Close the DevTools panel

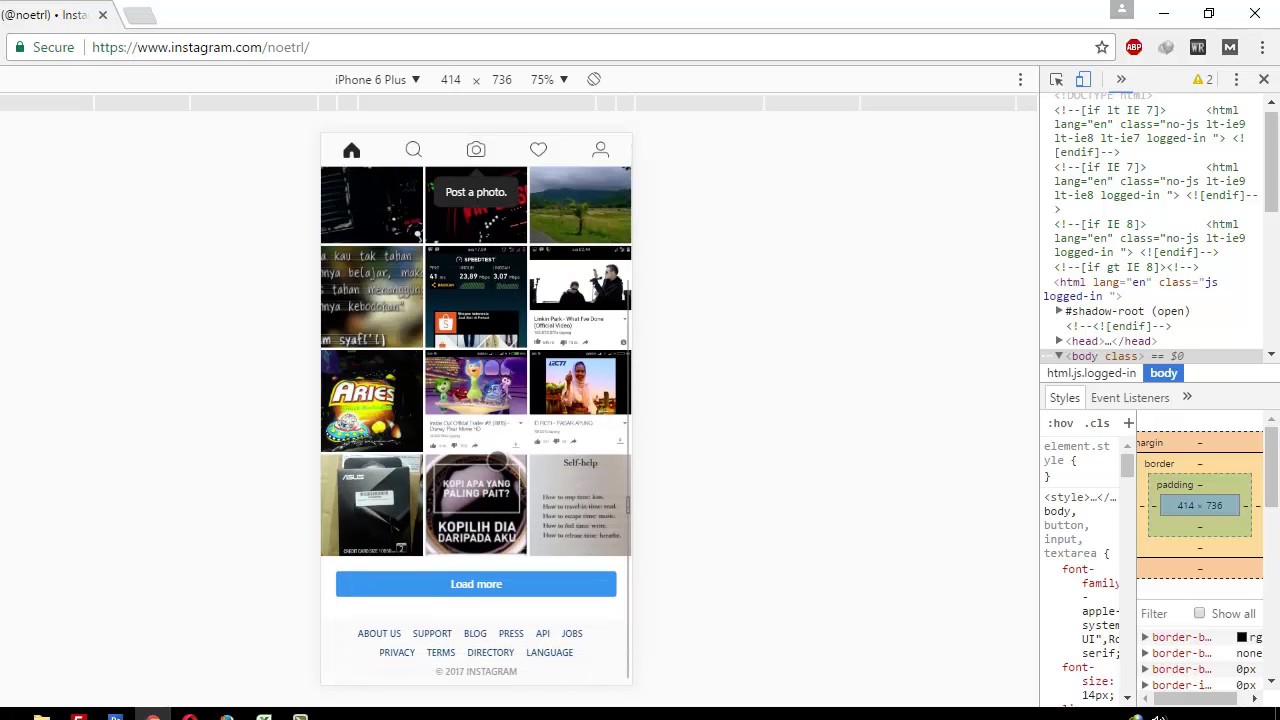click(x=1263, y=79)
